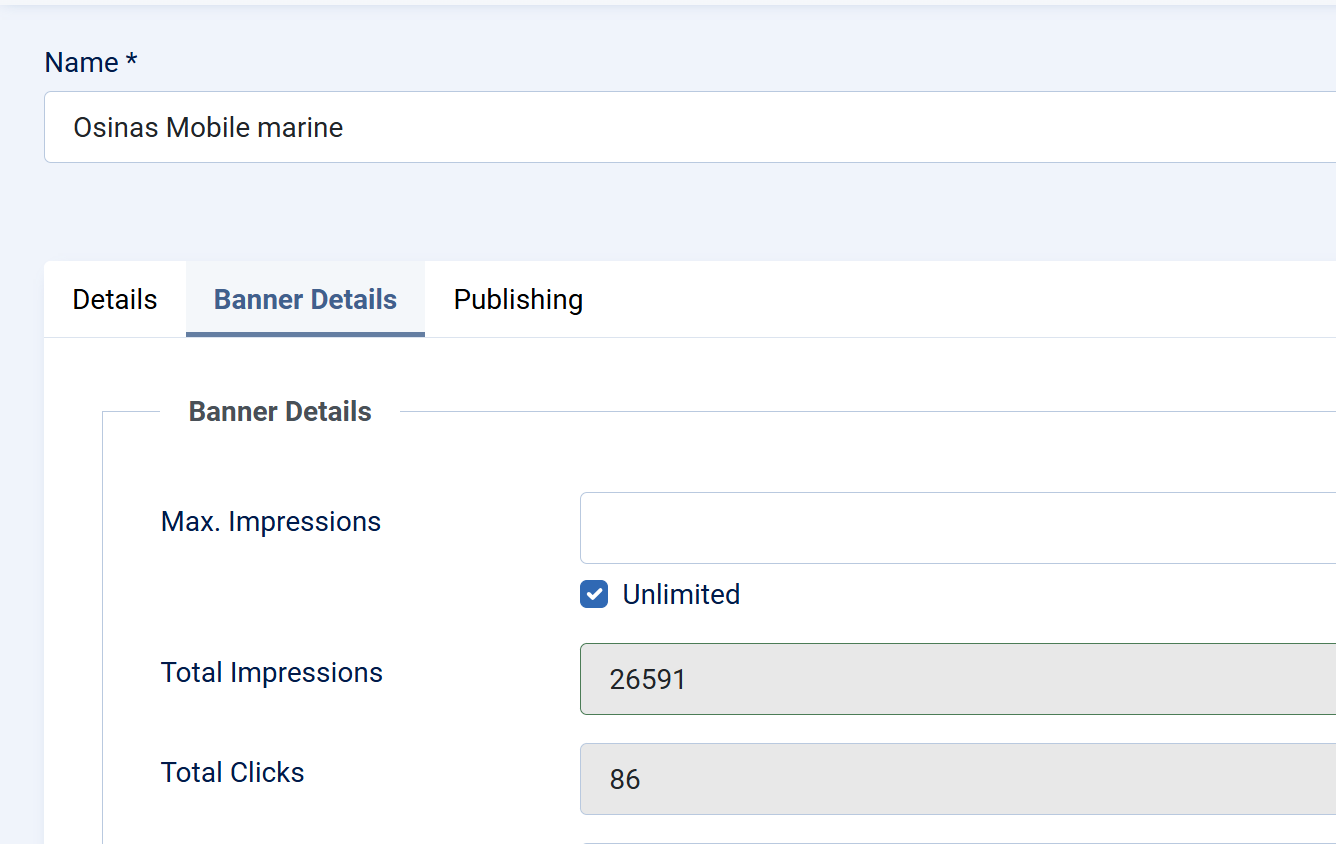This screenshot has width=1336, height=844.
Task: Click the Total Clicks field showing 86
Action: [958, 779]
